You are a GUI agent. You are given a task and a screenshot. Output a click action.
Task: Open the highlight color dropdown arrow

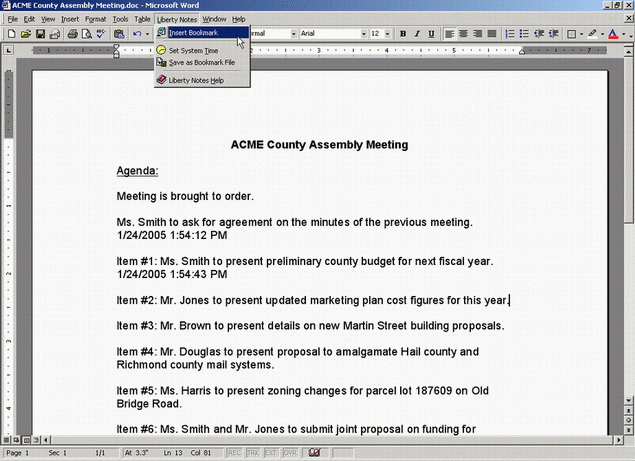(x=602, y=34)
